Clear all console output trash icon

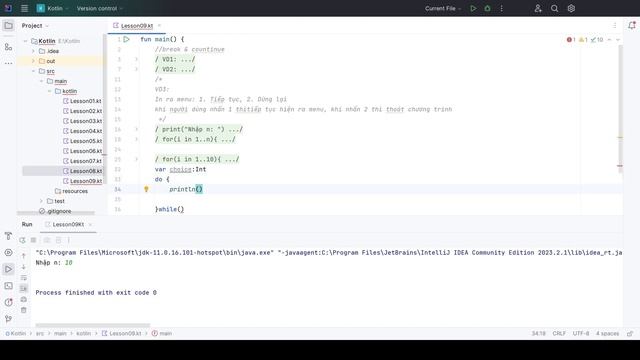tap(24, 310)
